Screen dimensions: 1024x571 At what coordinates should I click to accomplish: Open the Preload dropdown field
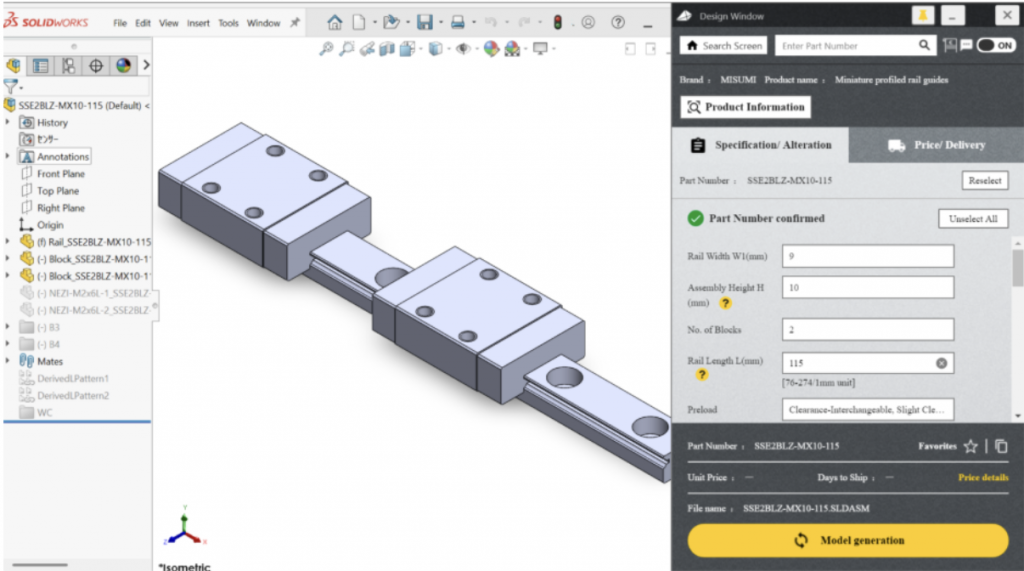click(x=868, y=409)
